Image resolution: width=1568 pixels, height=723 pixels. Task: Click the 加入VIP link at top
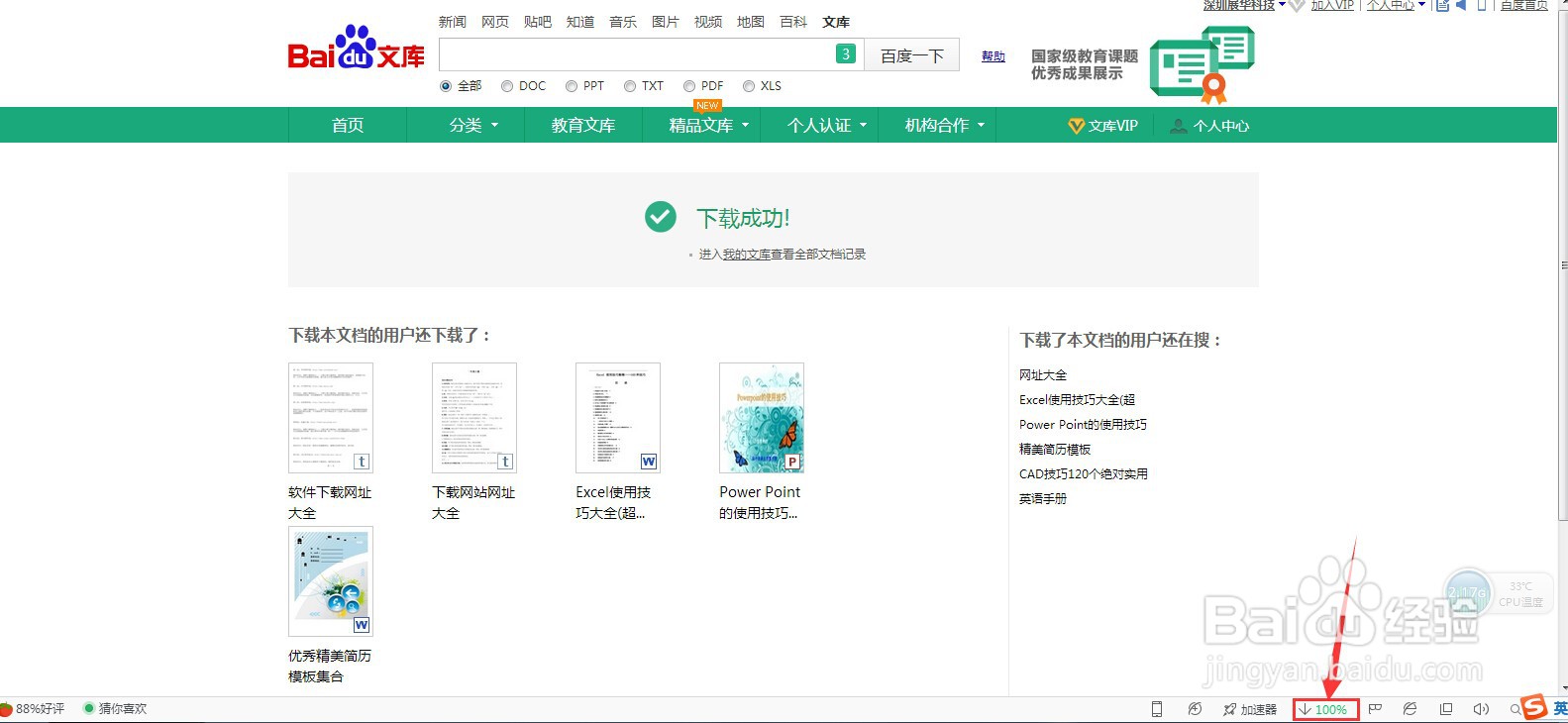[x=1332, y=5]
